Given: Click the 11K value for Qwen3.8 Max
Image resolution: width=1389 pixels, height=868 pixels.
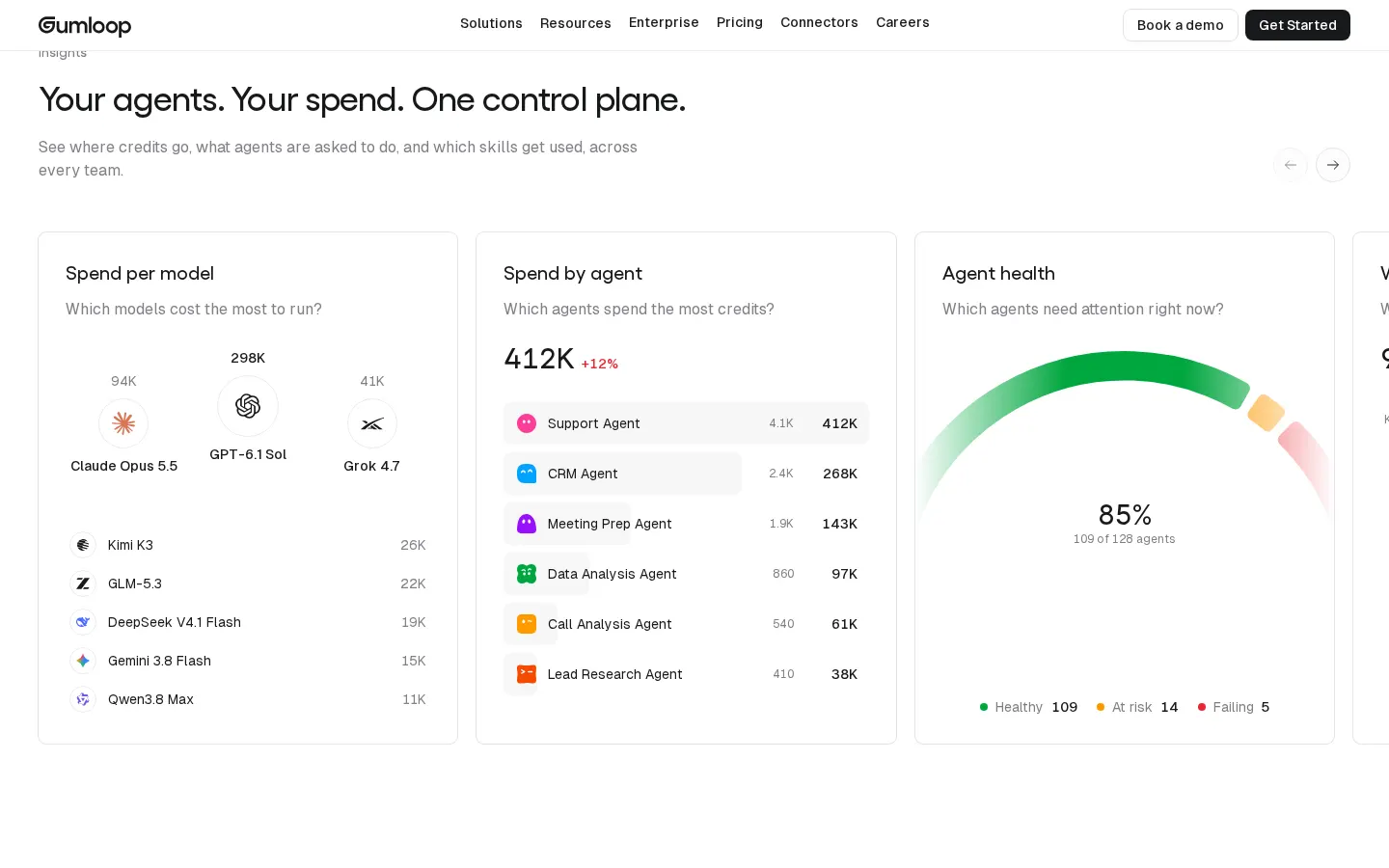Looking at the screenshot, I should click(x=415, y=699).
